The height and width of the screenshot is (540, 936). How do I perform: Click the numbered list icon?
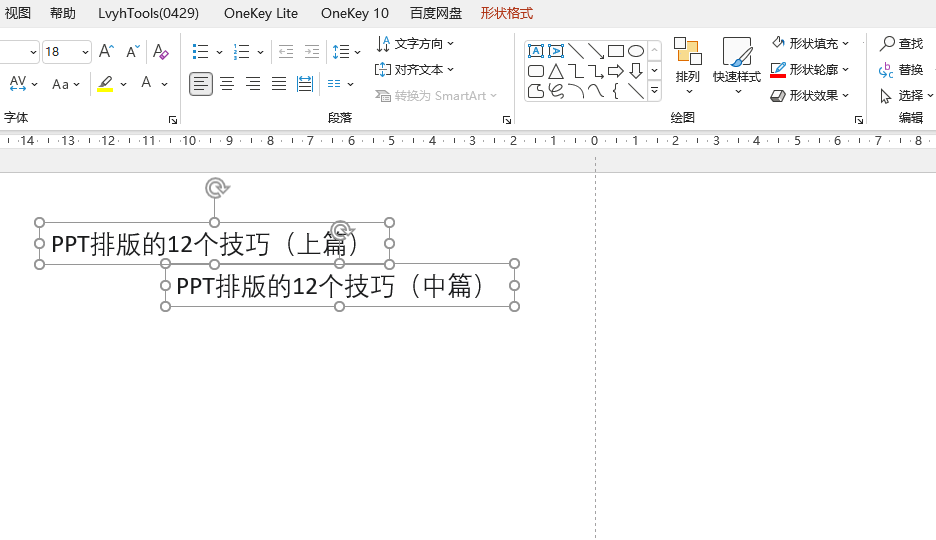point(241,52)
